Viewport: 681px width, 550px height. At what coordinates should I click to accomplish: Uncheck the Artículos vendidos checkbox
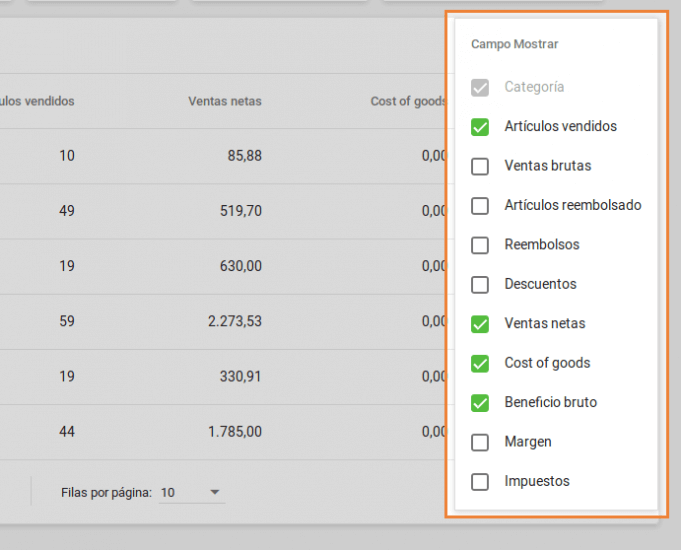(480, 127)
